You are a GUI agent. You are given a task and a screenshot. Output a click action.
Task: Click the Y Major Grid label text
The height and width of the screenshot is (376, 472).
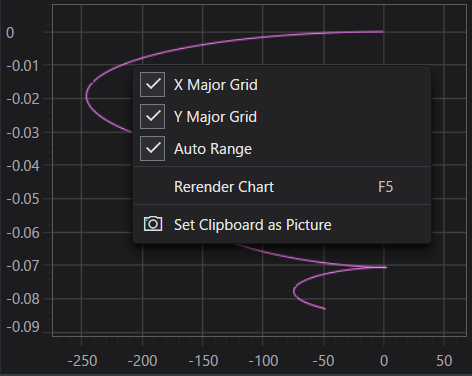[215, 117]
